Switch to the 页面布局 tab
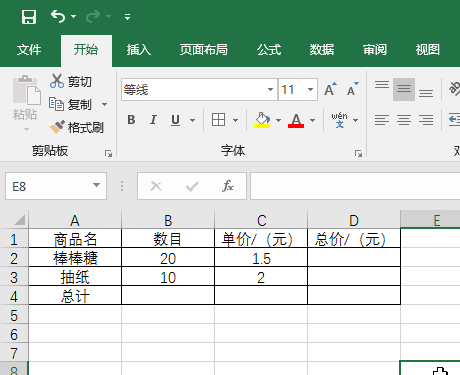Image resolution: width=460 pixels, height=375 pixels. tap(204, 50)
